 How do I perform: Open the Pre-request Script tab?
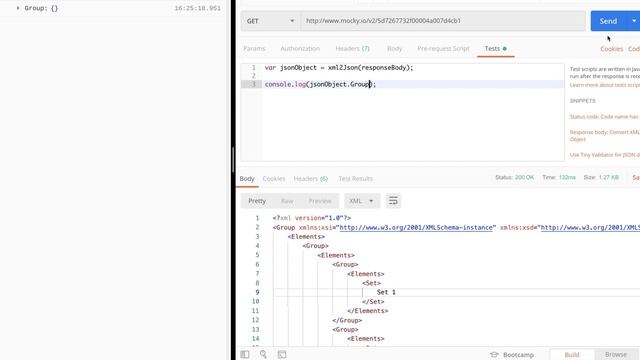pos(443,48)
